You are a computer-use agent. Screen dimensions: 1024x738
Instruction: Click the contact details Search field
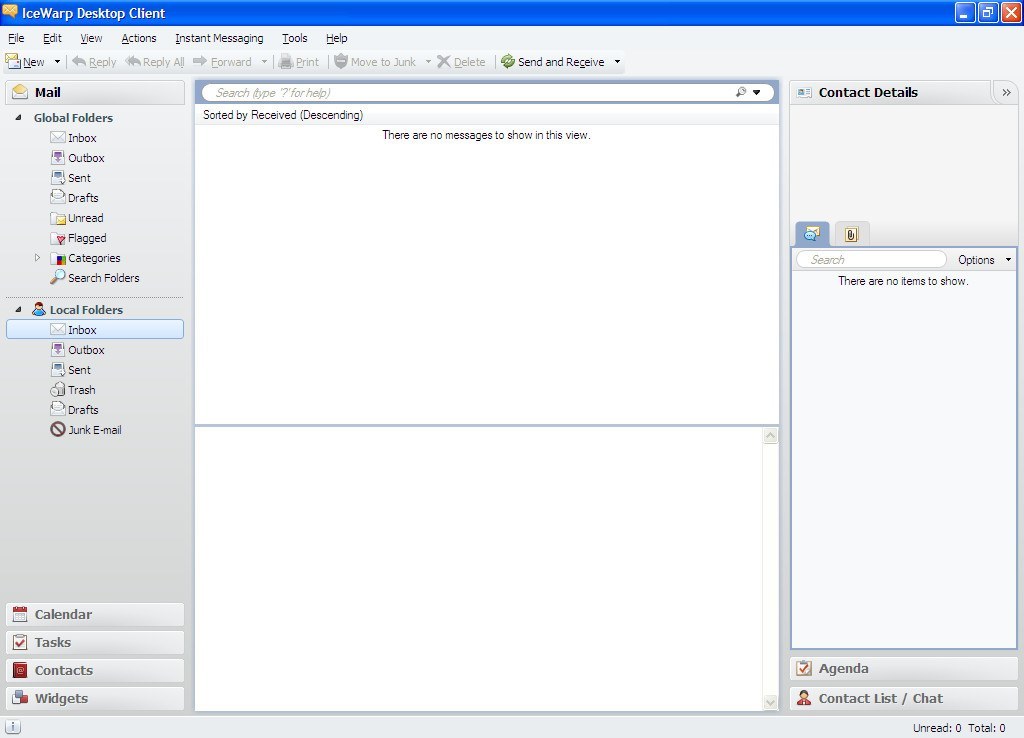871,260
